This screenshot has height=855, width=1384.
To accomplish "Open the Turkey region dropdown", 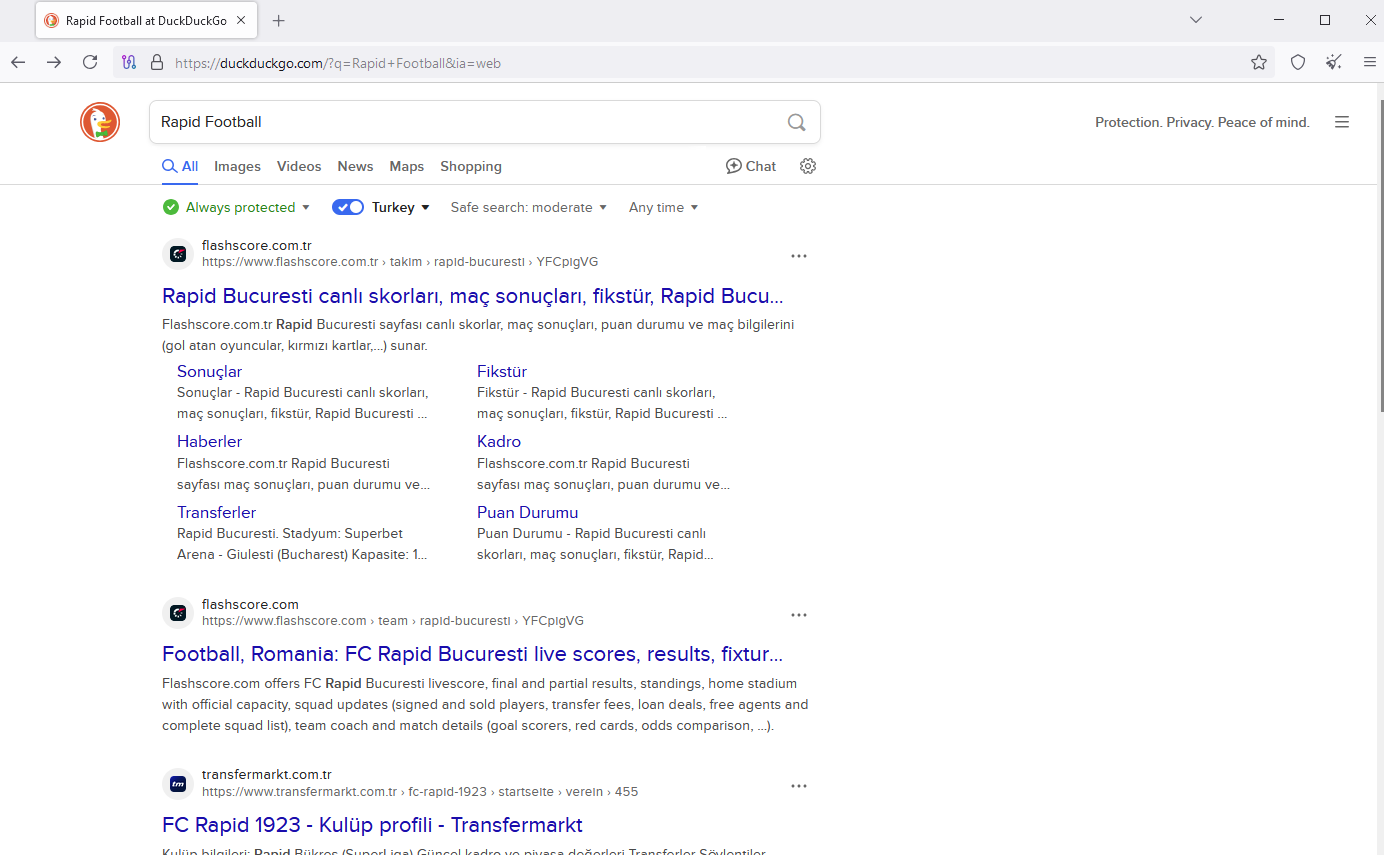I will click(401, 207).
